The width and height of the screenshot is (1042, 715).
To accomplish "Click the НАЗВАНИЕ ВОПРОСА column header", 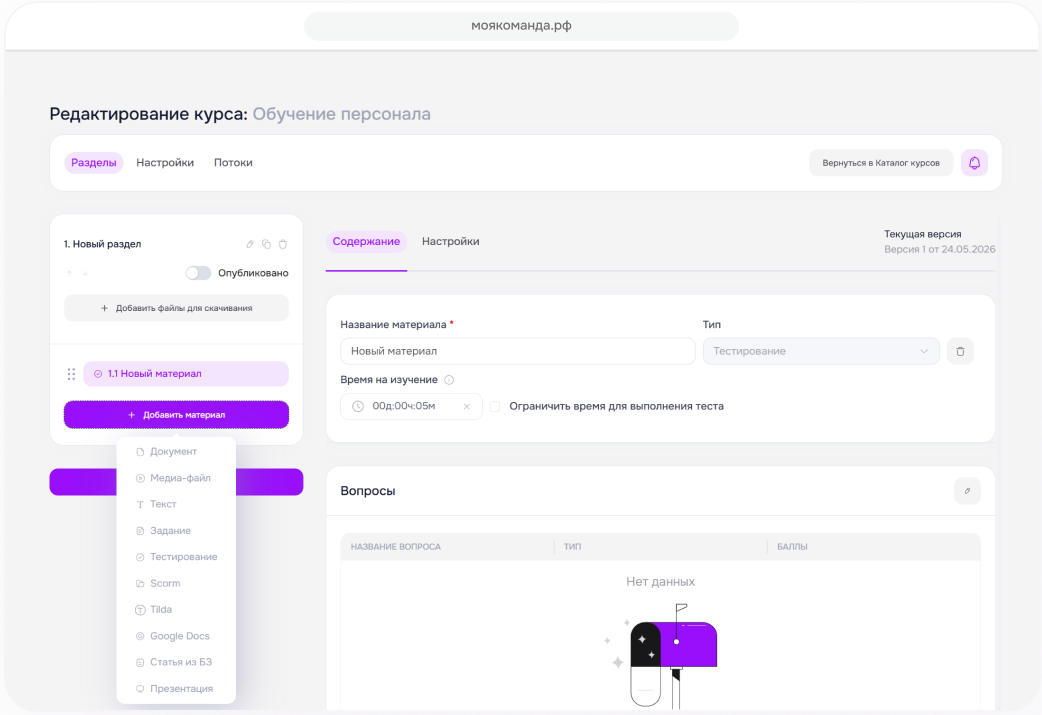I will click(395, 547).
